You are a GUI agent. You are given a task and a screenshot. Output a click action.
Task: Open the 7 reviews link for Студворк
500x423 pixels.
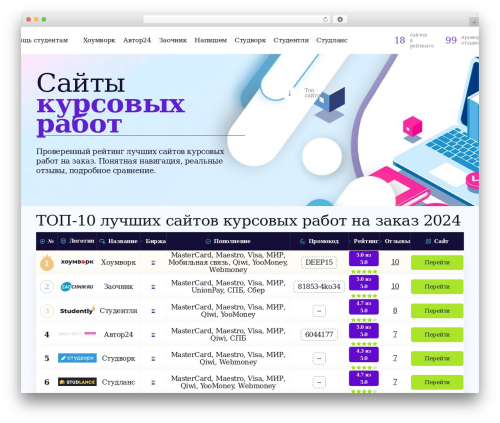(395, 358)
